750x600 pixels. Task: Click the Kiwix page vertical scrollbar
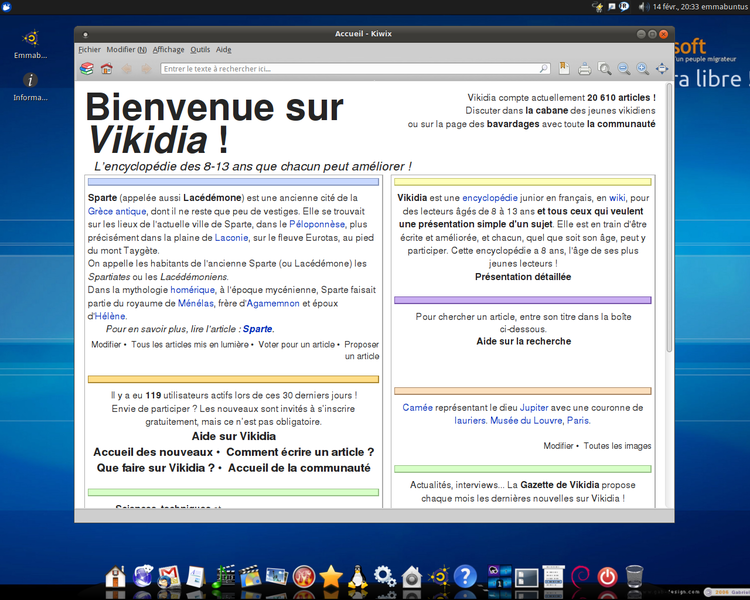[x=669, y=218]
